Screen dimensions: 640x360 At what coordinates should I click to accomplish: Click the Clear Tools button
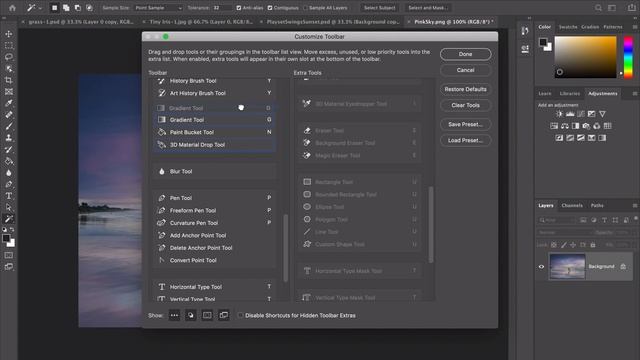pyautogui.click(x=465, y=105)
